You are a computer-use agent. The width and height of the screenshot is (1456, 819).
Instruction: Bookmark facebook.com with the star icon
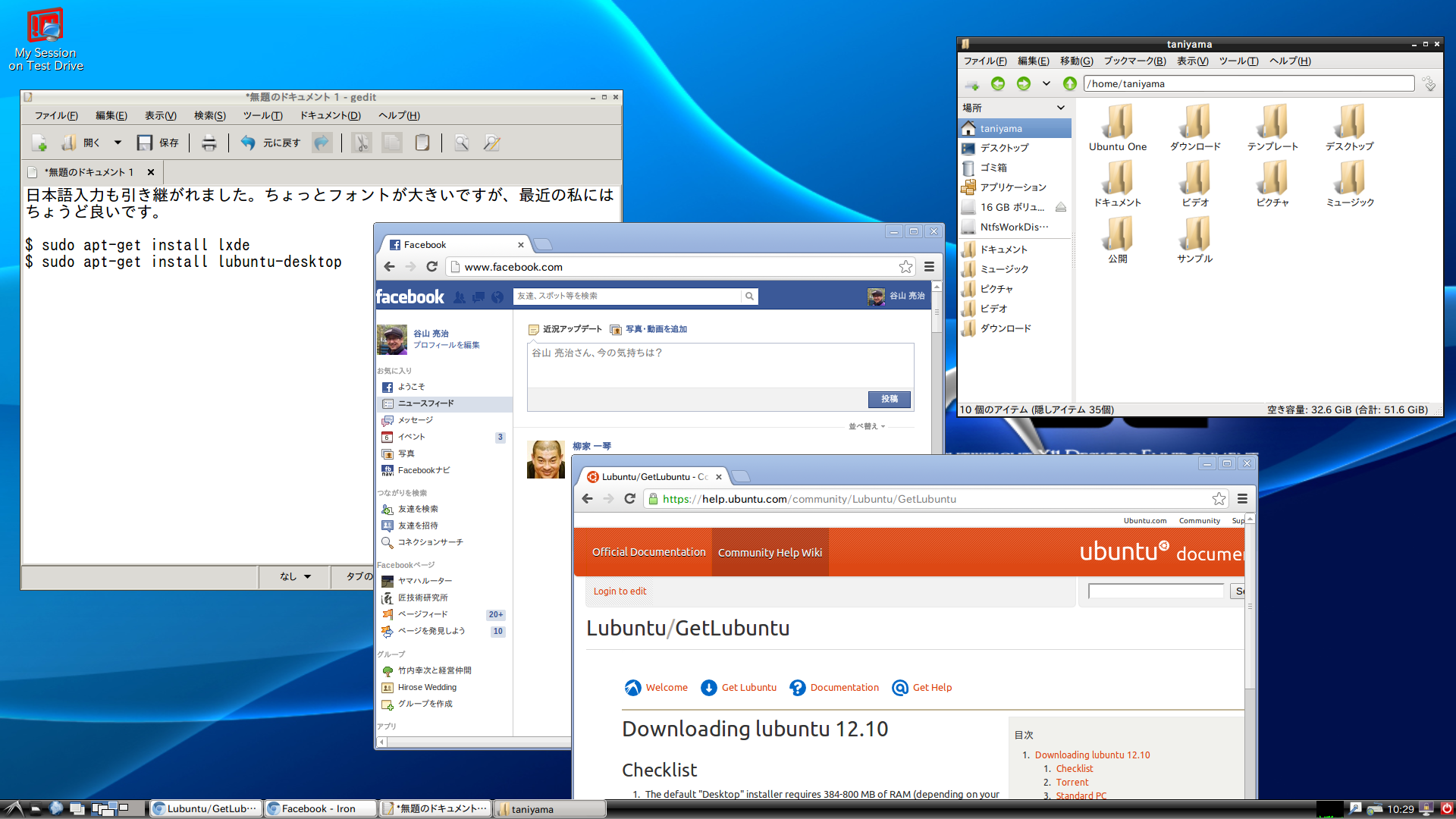click(905, 267)
